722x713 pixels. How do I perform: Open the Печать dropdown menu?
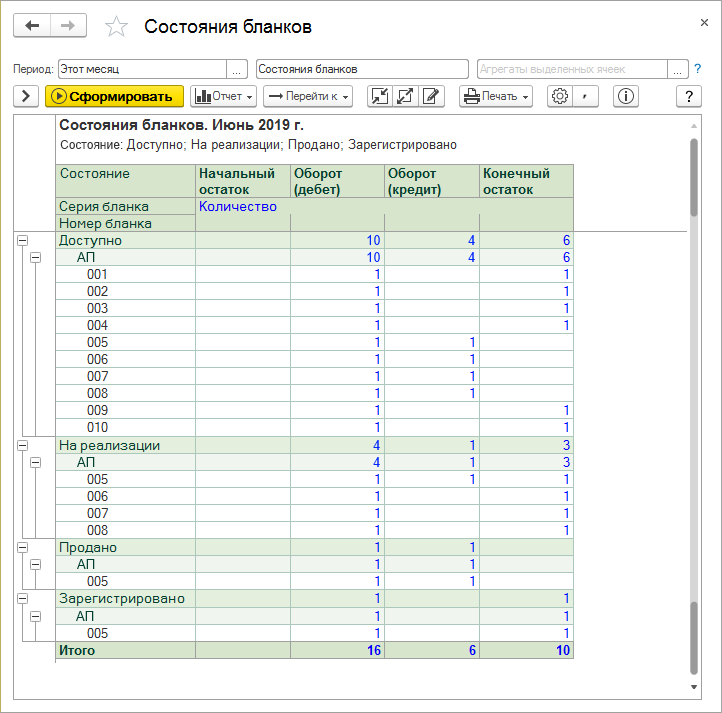[x=496, y=96]
